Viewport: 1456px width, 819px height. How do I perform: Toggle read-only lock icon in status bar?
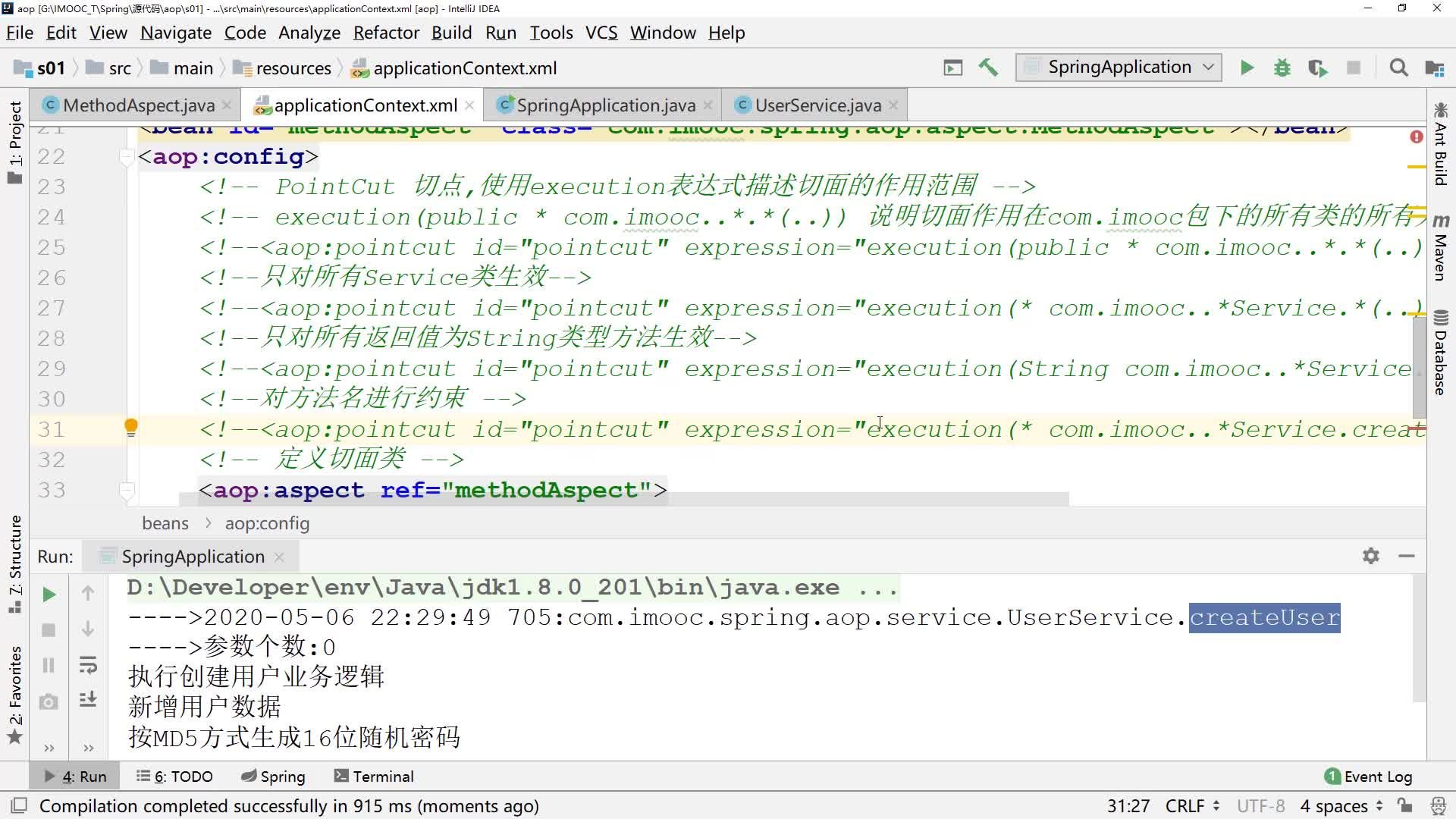[x=1405, y=805]
